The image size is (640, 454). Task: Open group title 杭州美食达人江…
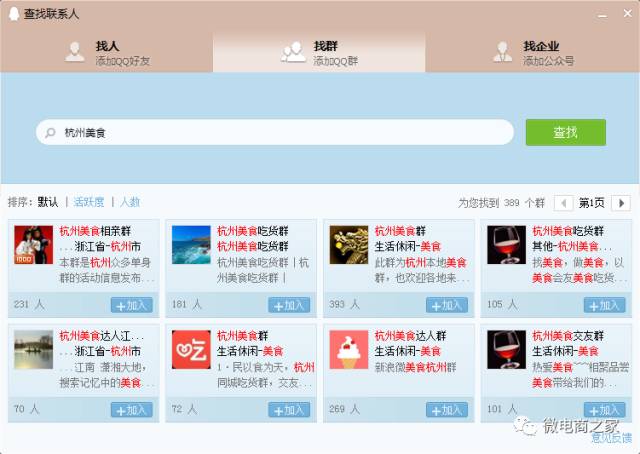(x=101, y=336)
